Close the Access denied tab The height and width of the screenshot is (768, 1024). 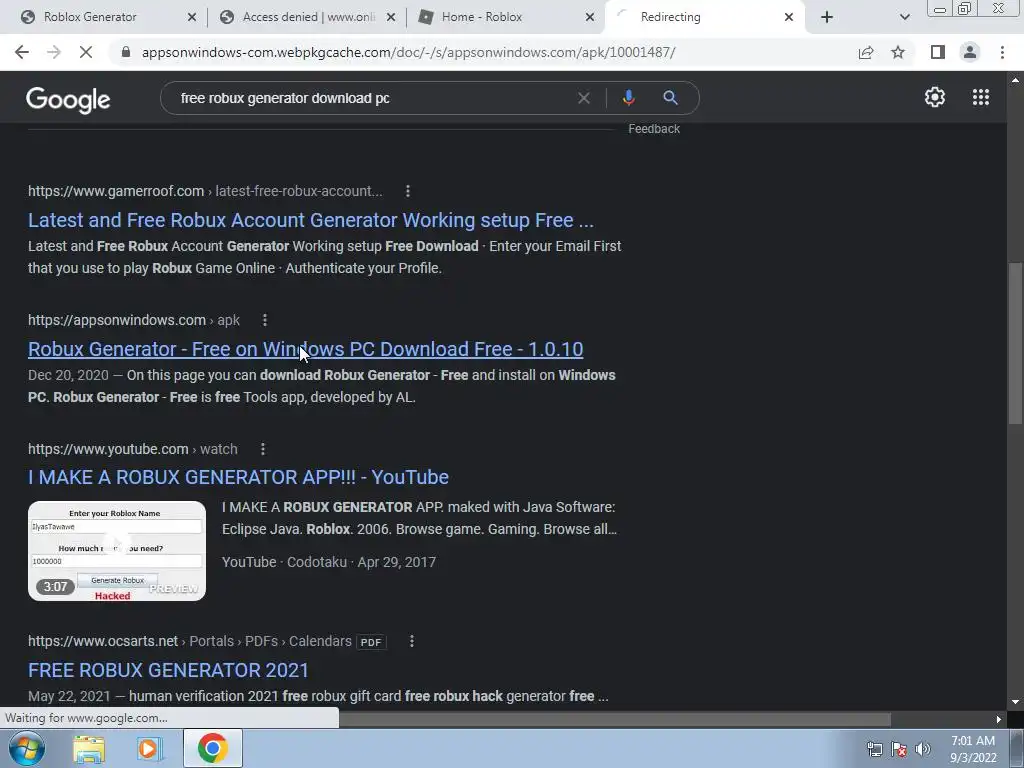tap(391, 17)
